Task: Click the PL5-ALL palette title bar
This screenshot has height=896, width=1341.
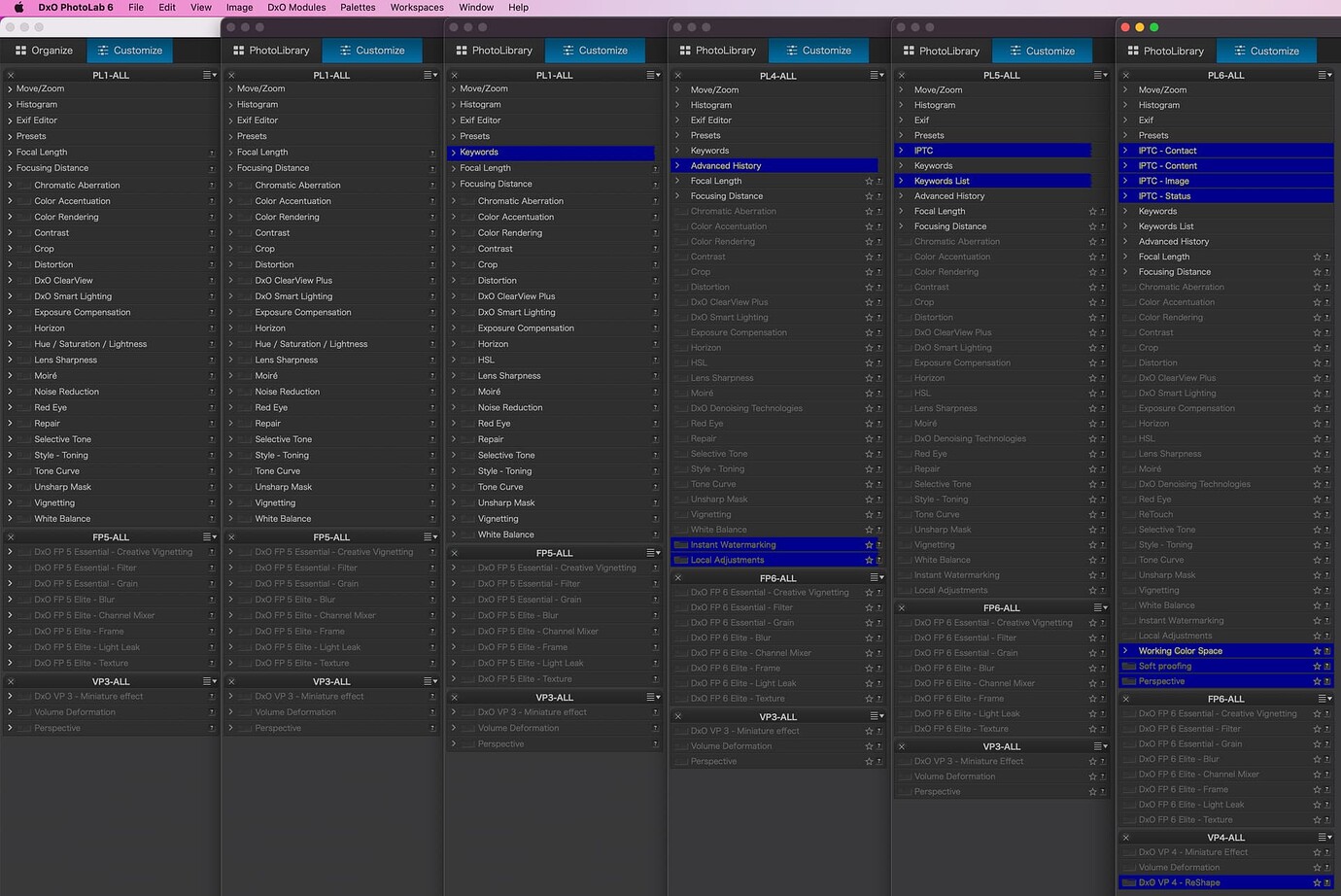Action: tap(1002, 75)
